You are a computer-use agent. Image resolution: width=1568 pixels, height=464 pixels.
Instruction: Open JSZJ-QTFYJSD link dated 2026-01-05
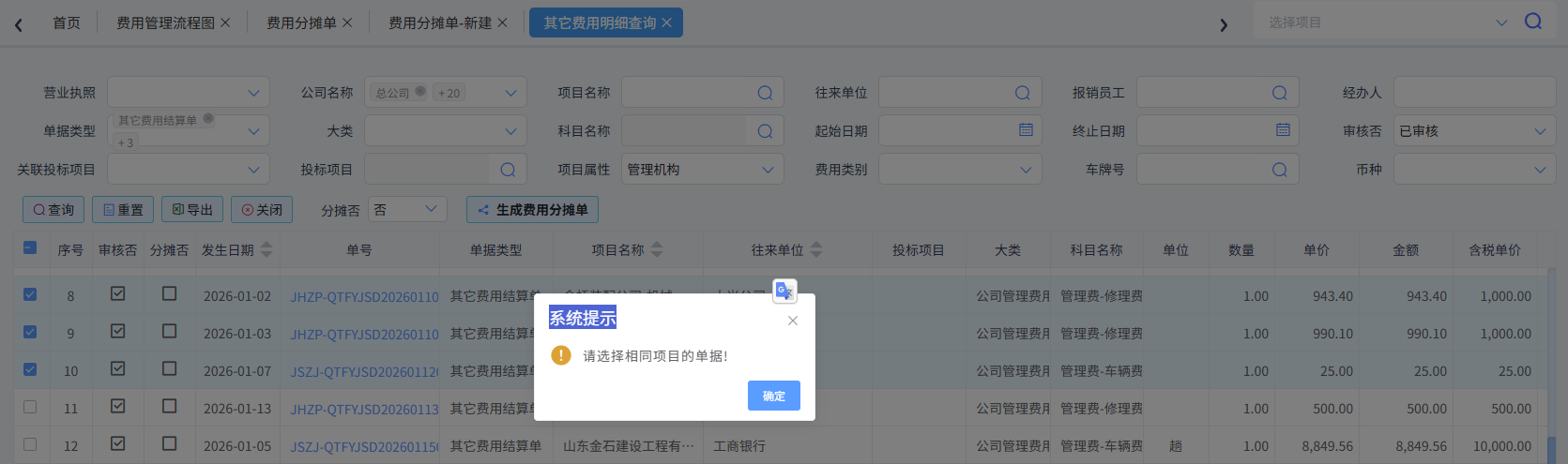(x=364, y=446)
